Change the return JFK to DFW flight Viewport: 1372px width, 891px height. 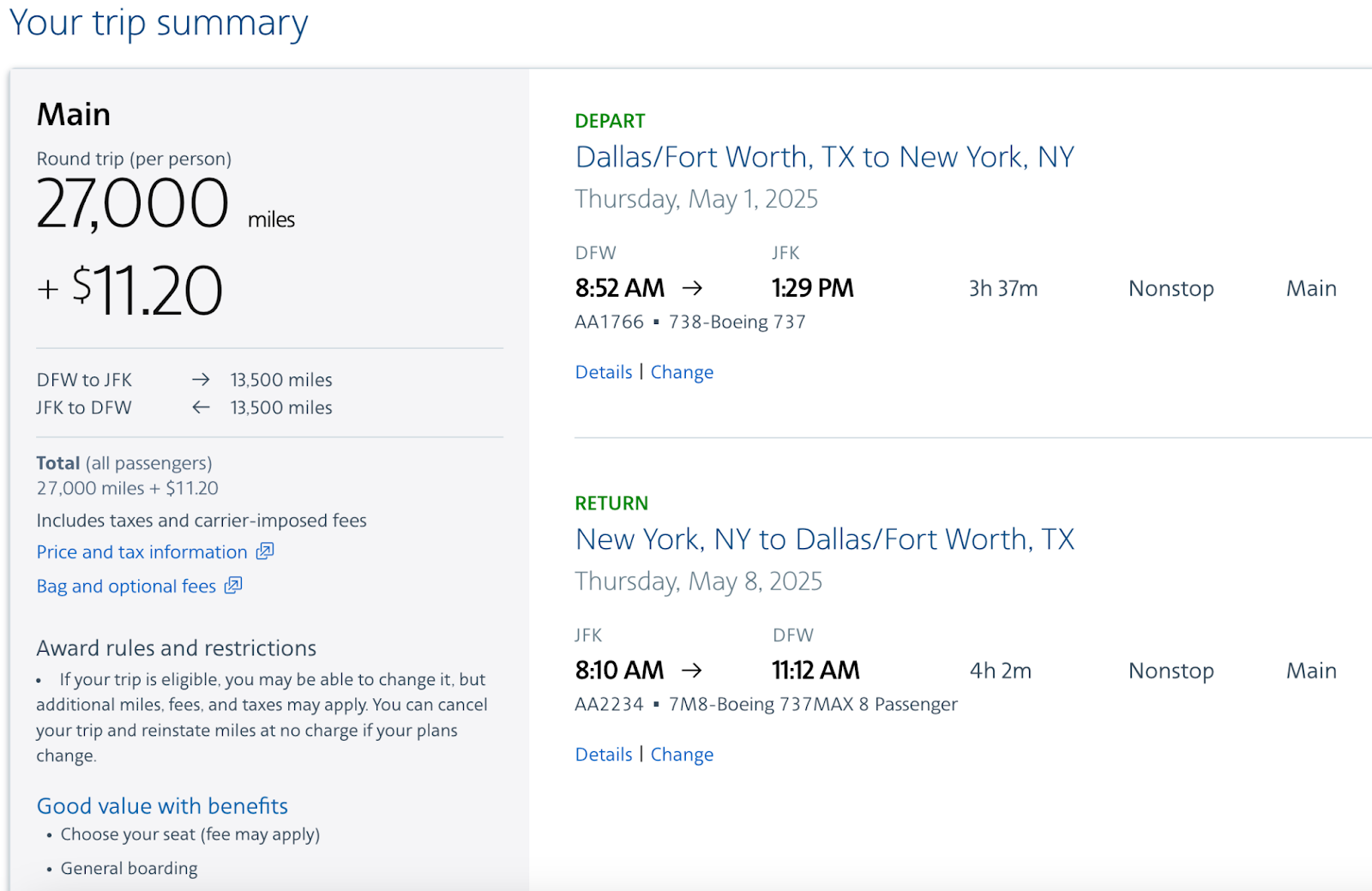682,755
